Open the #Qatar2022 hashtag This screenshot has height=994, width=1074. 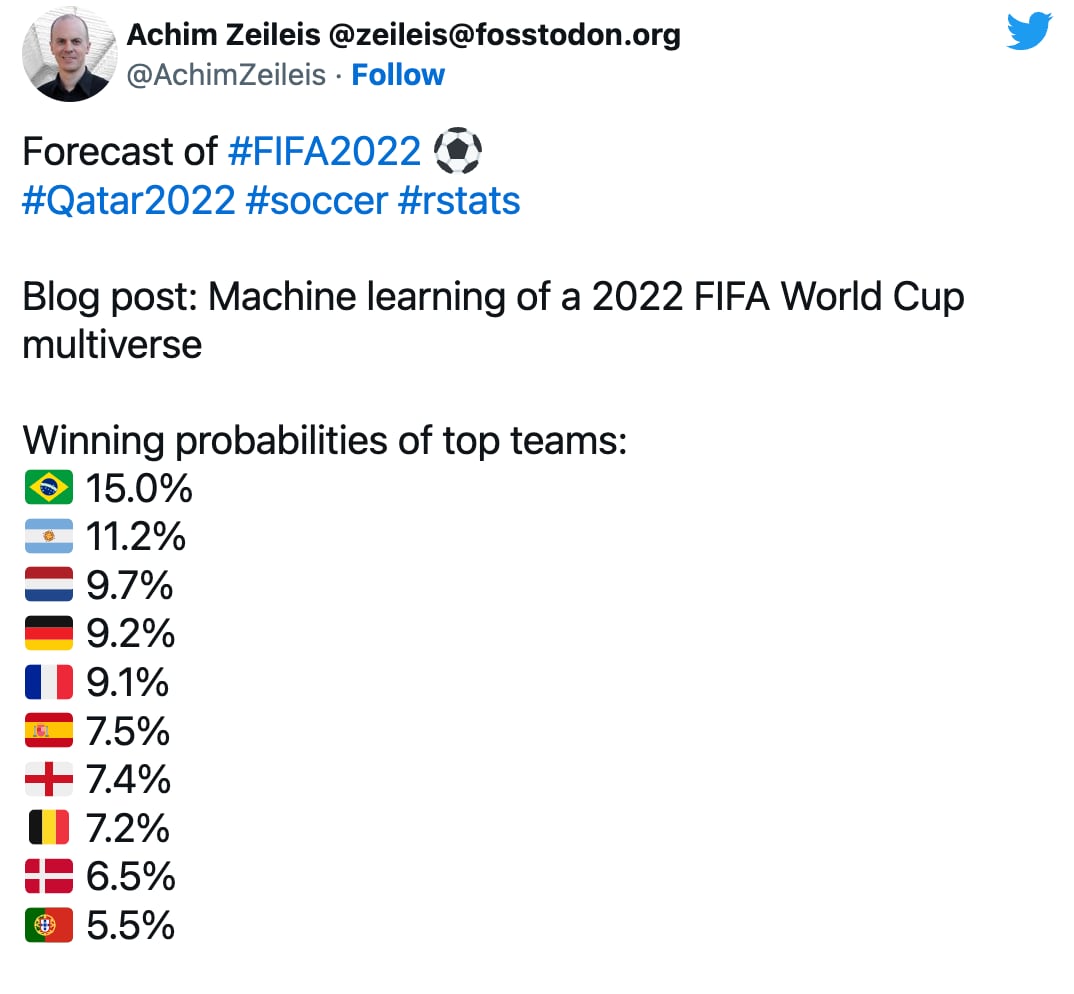point(128,201)
